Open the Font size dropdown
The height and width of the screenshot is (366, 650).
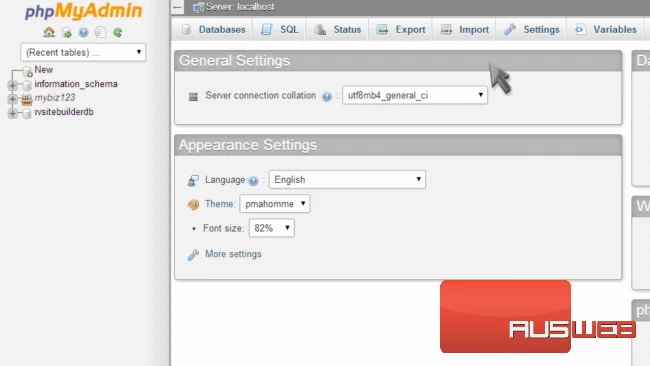(272, 228)
